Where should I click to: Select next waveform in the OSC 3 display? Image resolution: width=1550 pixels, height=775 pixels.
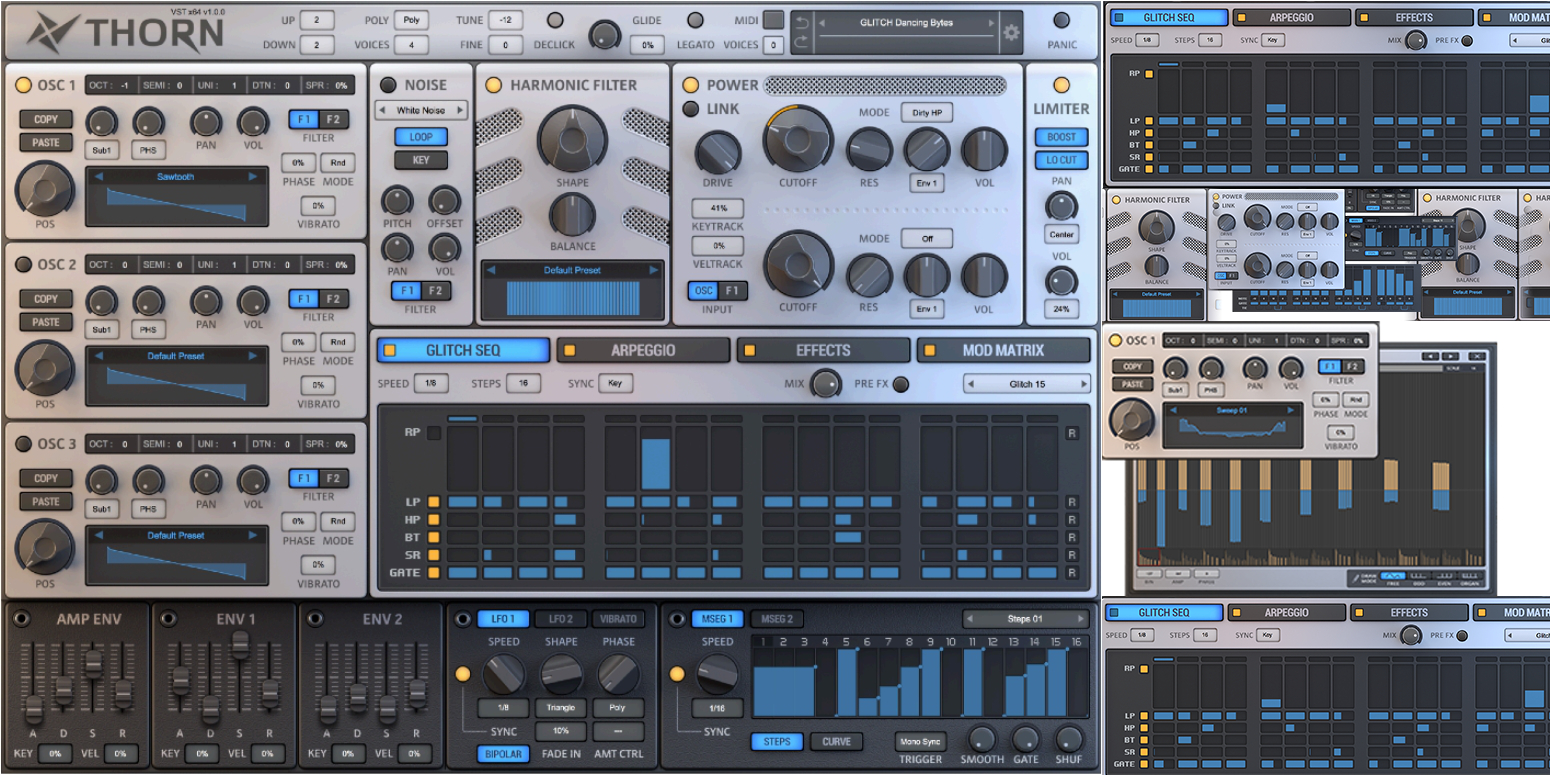(253, 535)
